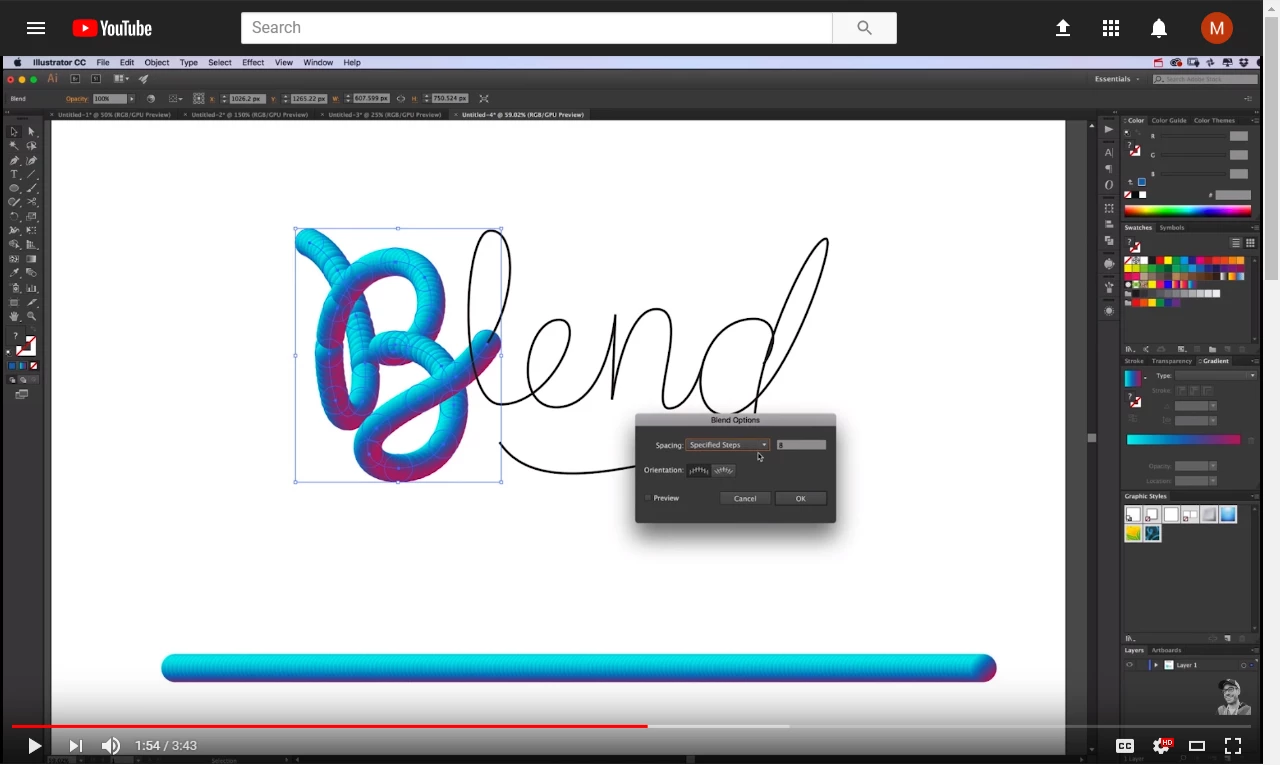Viewport: 1280px width, 765px height.
Task: Choose Align to Path orientation icon
Action: point(724,470)
